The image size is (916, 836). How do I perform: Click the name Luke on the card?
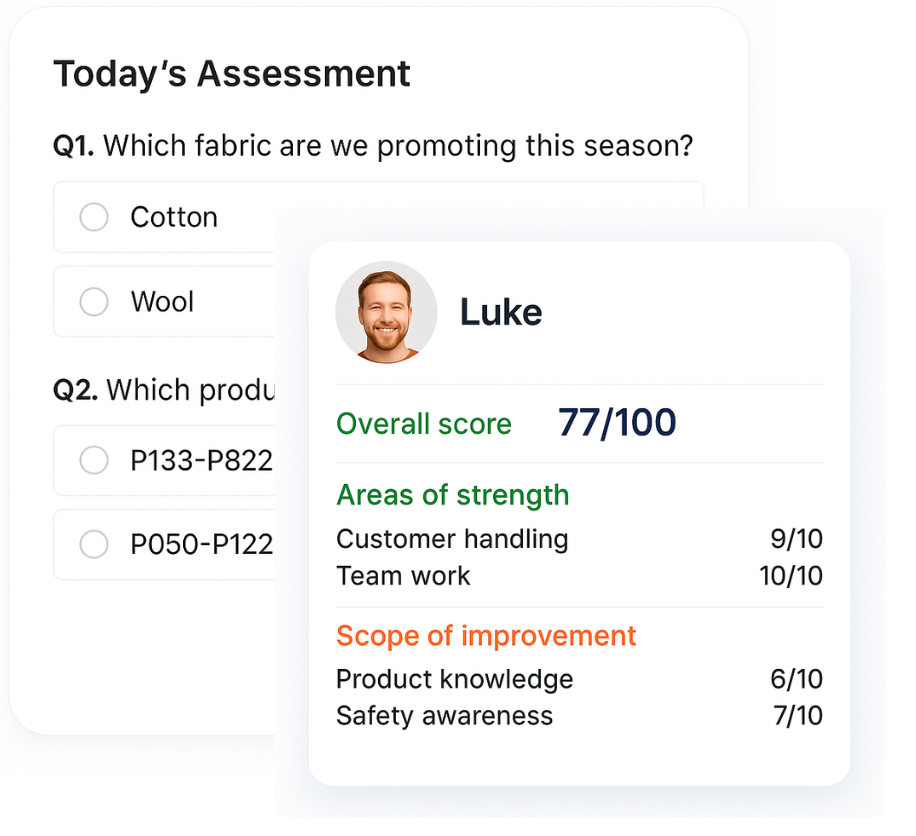(500, 313)
